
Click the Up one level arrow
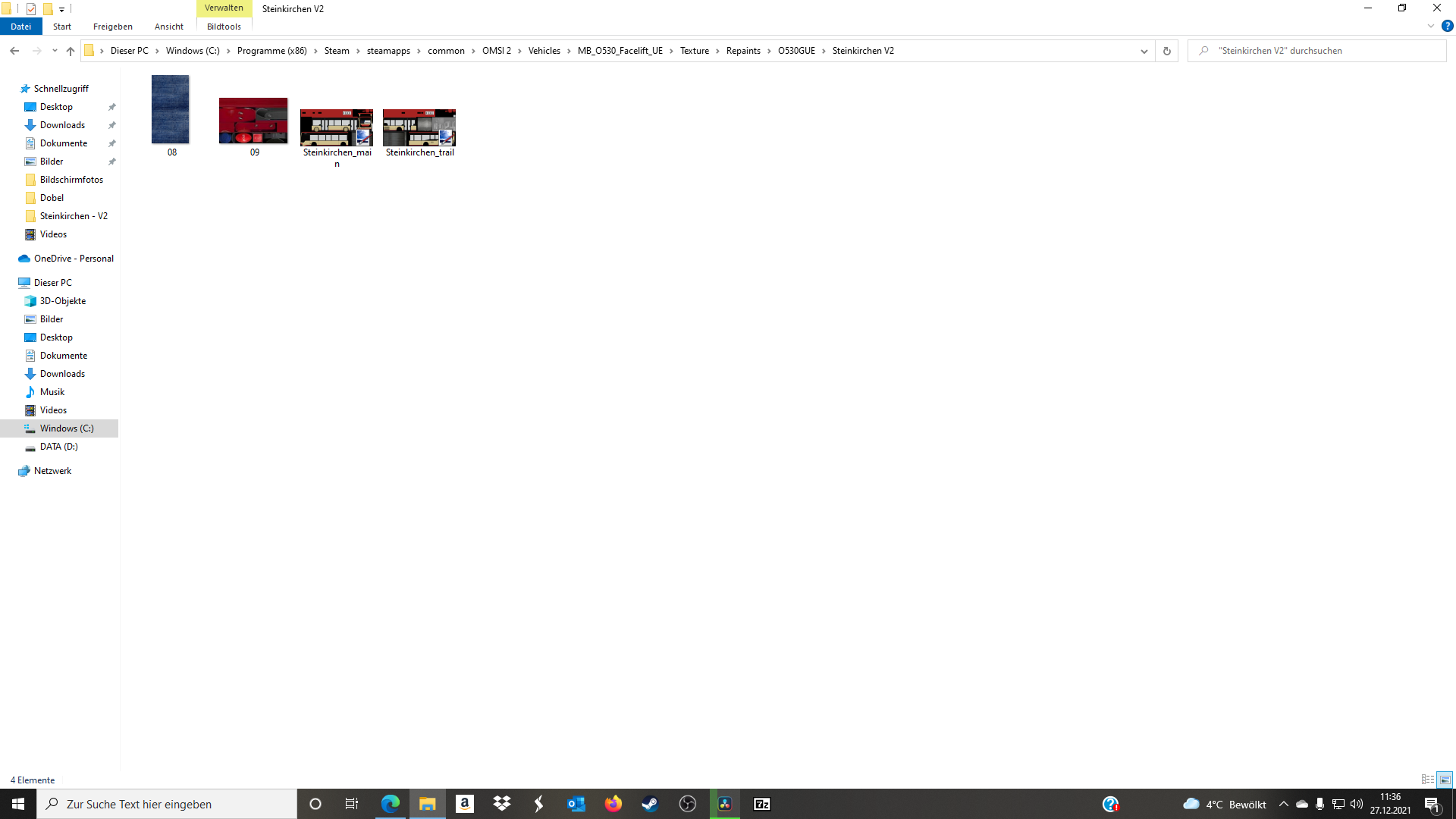tap(71, 51)
